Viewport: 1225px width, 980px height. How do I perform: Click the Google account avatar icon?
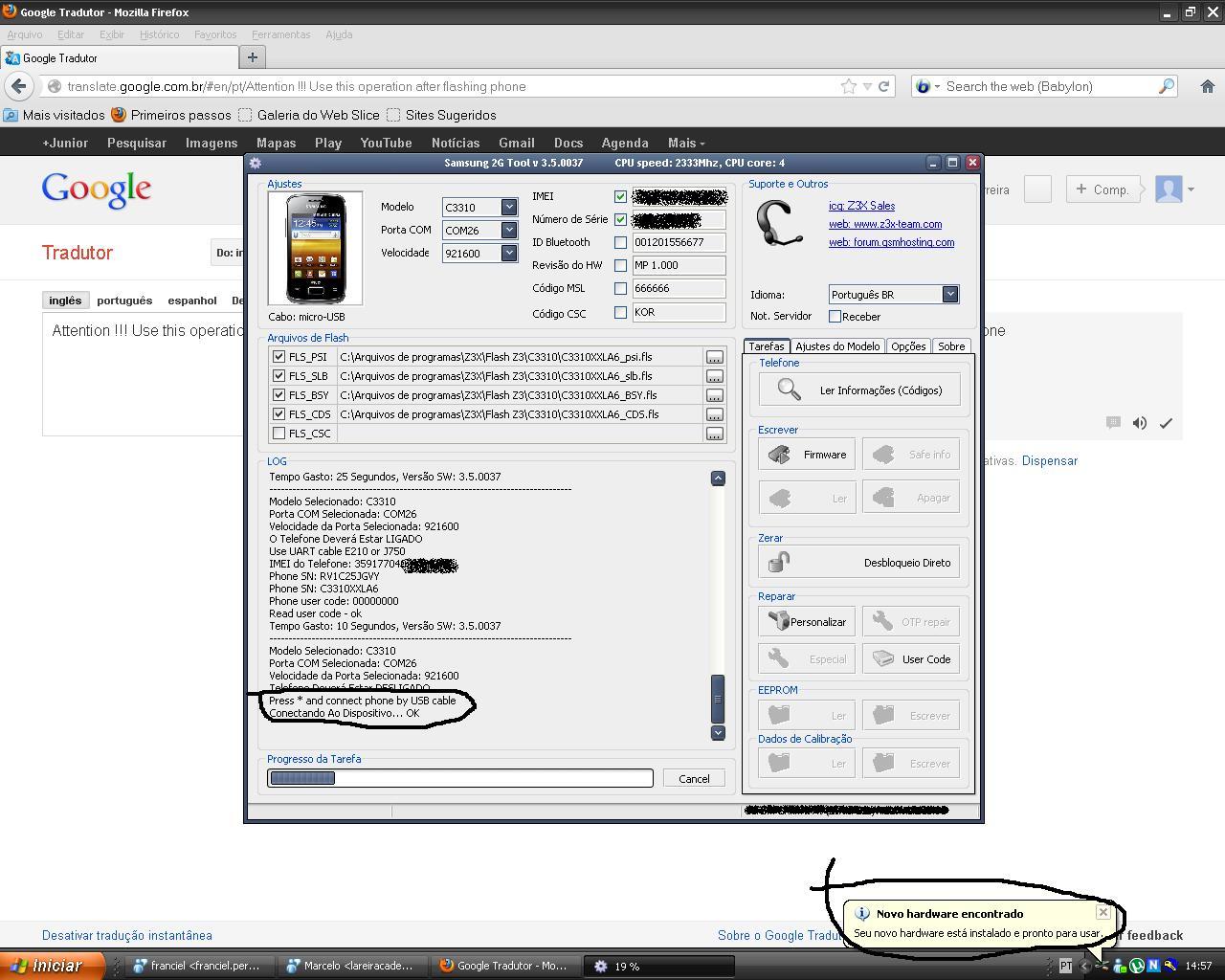coord(1169,189)
